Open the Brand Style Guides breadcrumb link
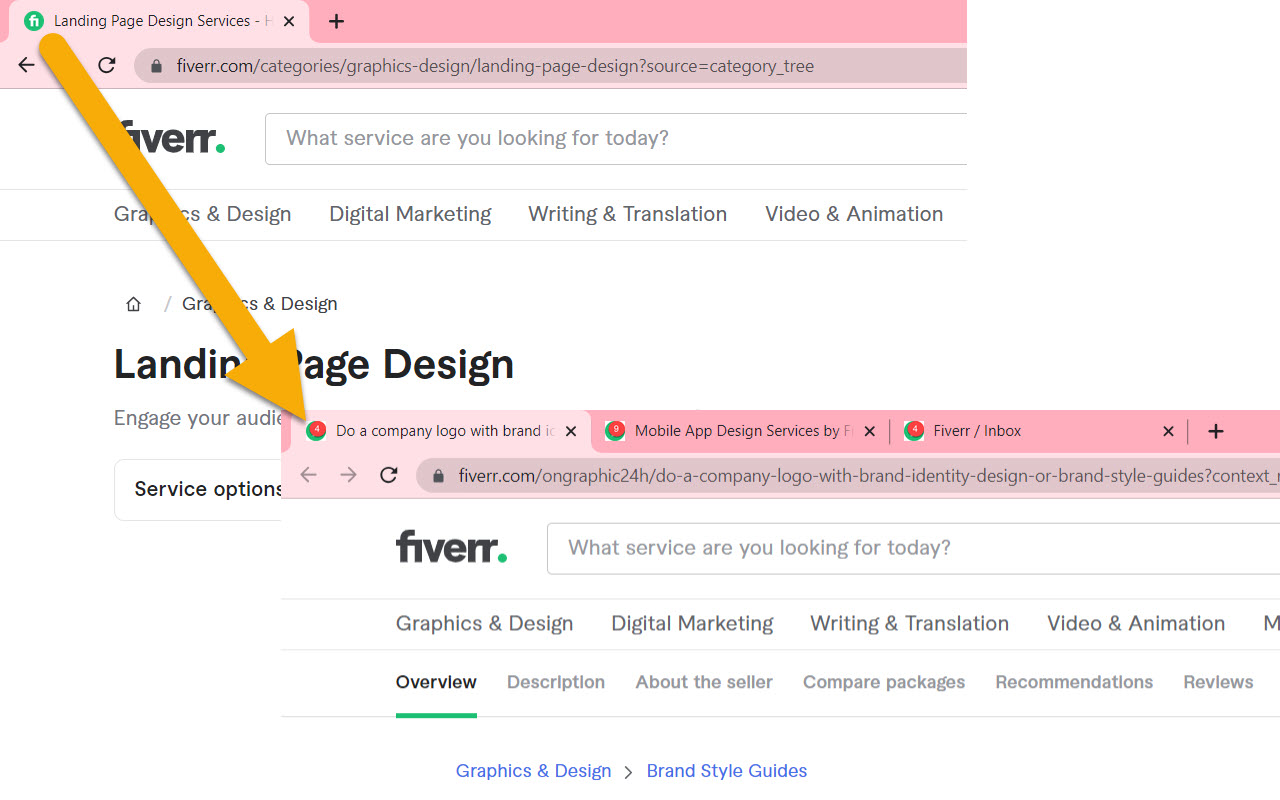 [x=726, y=771]
